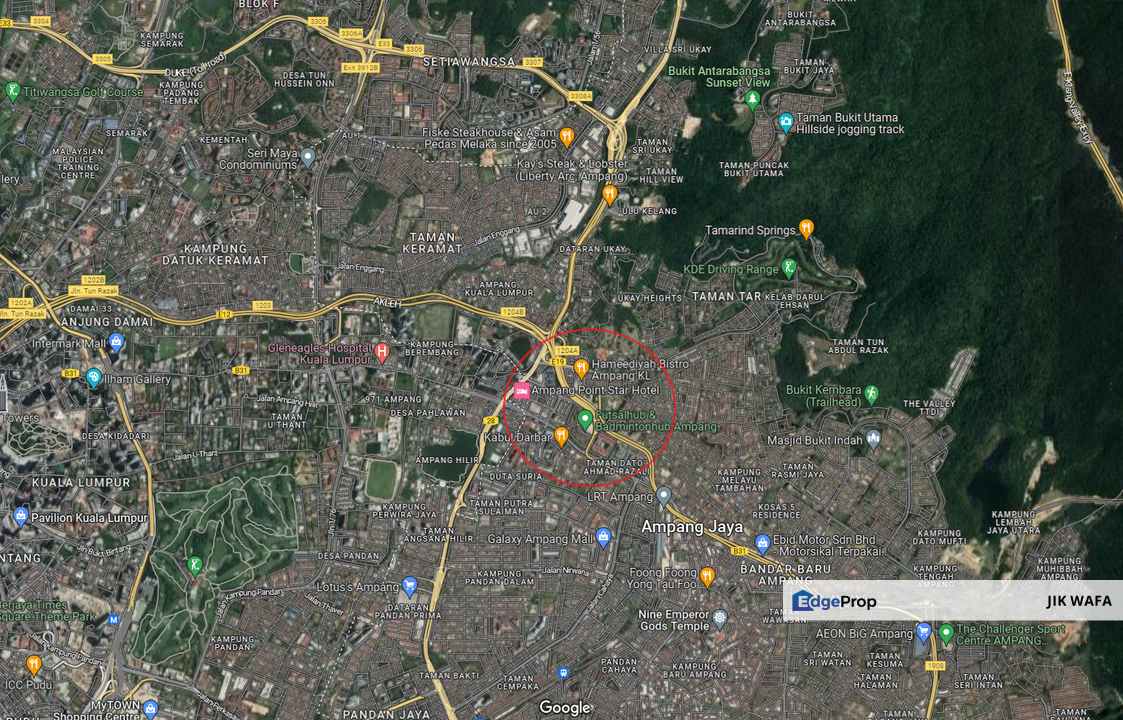Viewport: 1123px width, 720px height.
Task: Select the AEON BiG Ampang shopping marker
Action: pos(923,632)
